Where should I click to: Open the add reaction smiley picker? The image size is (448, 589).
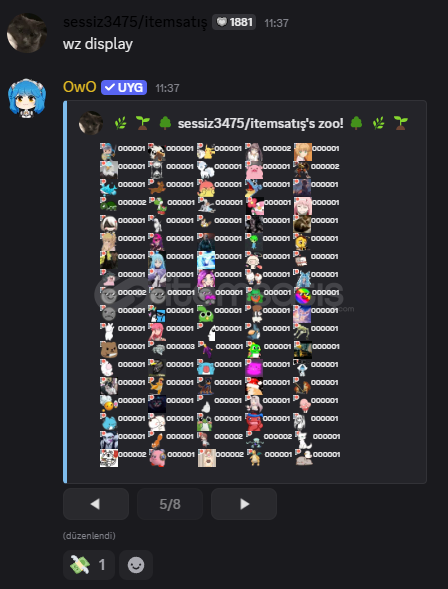(x=136, y=565)
